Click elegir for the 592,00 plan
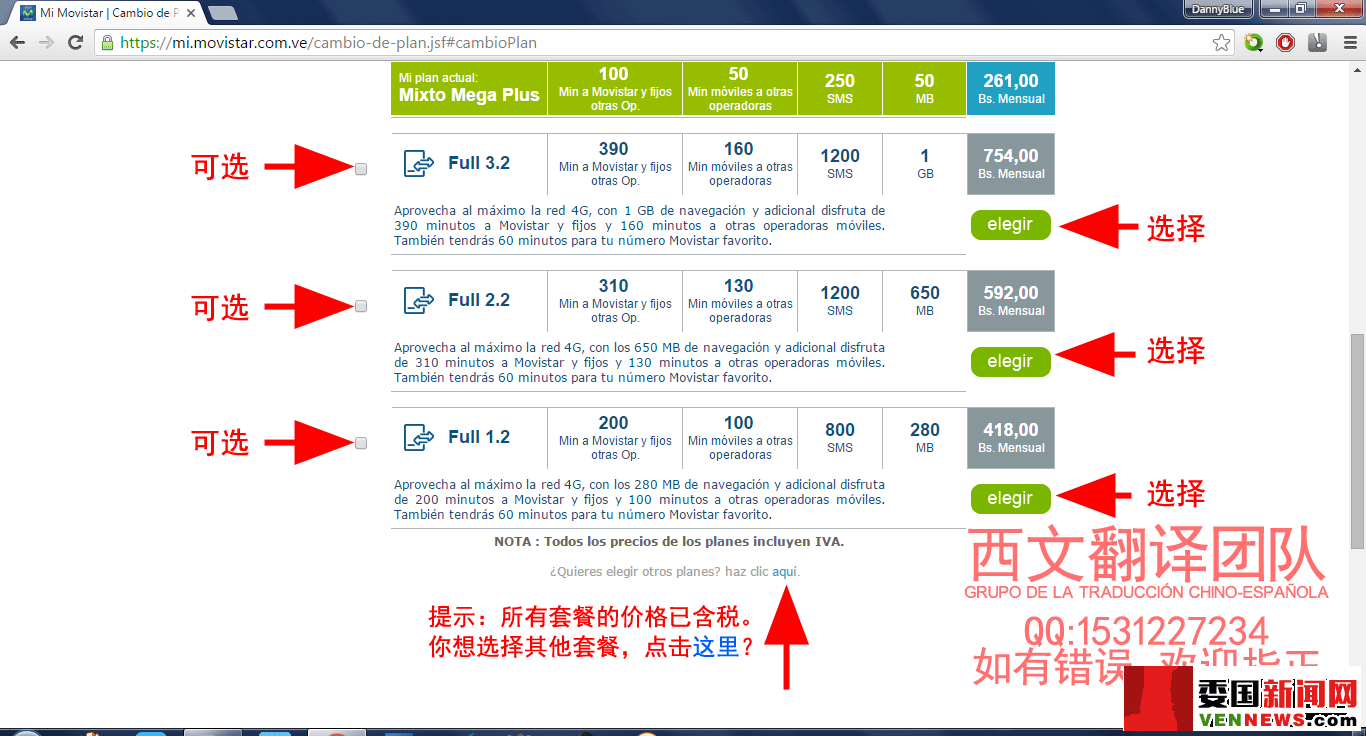 pos(1010,362)
